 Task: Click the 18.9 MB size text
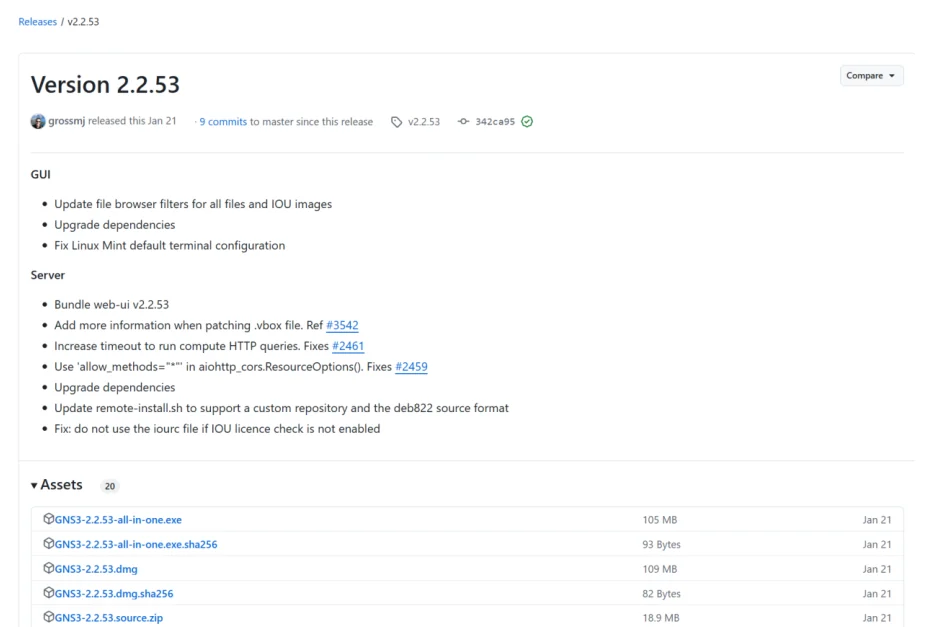(x=661, y=618)
